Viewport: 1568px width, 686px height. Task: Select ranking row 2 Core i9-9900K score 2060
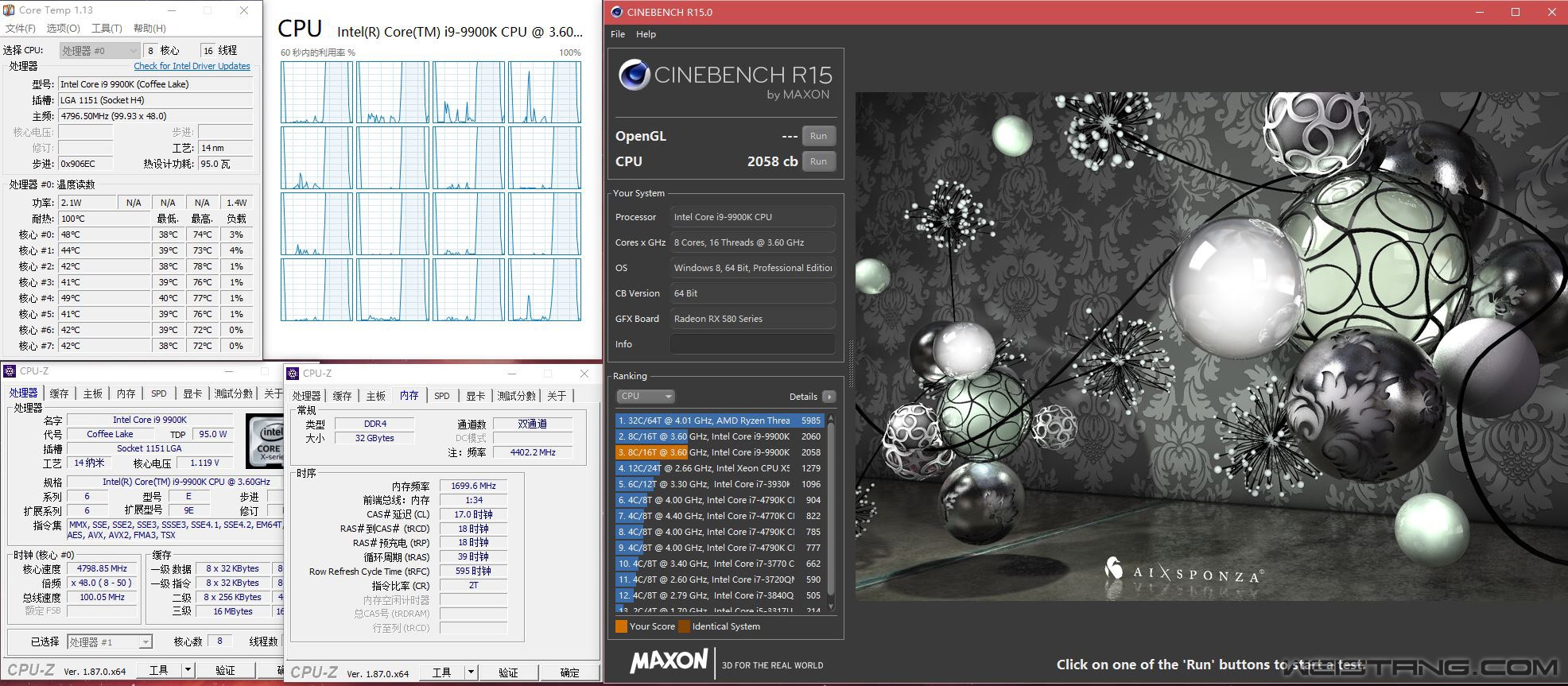(720, 436)
